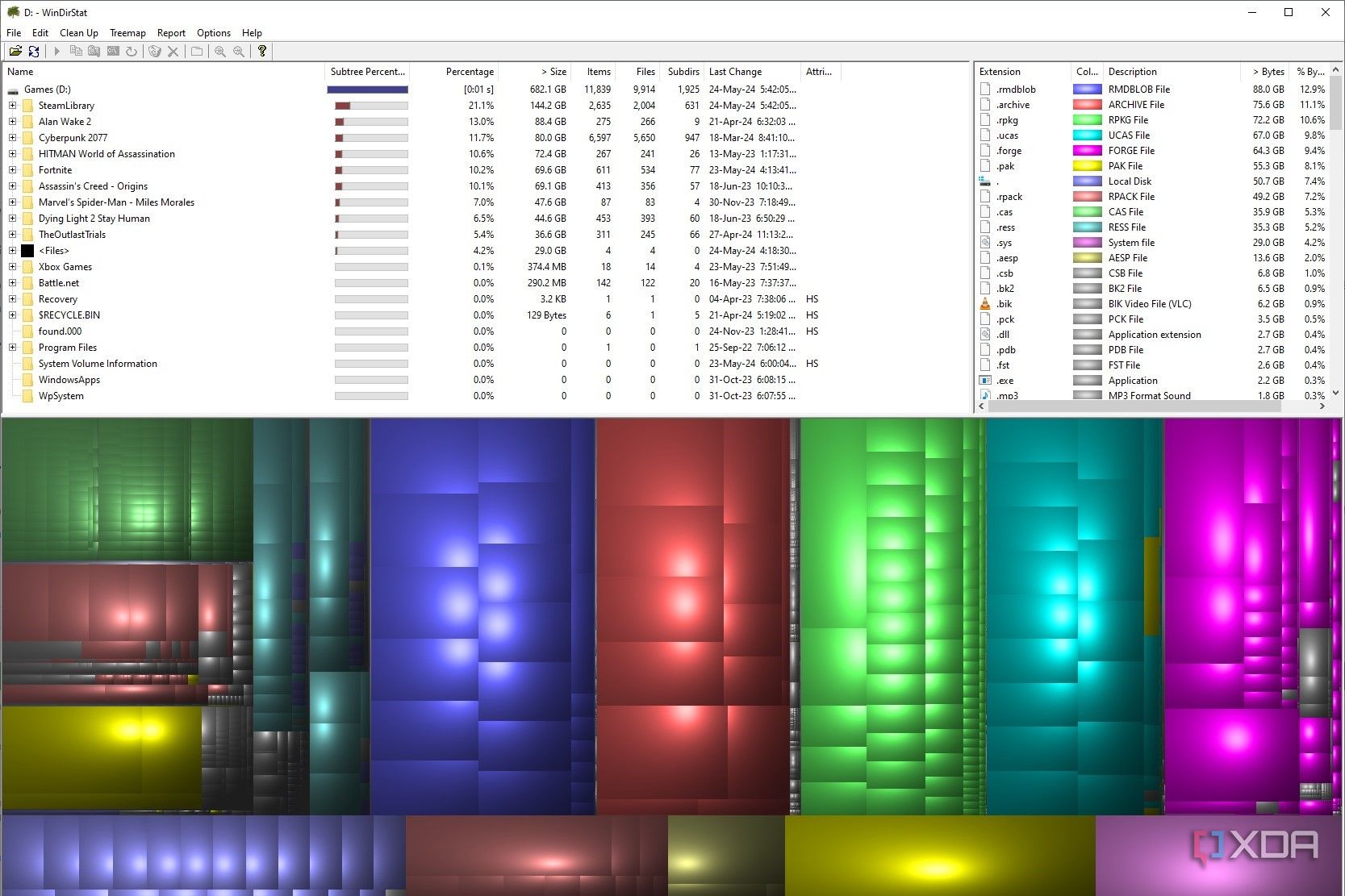Click the Subtree Percentage column header
This screenshot has height=896, width=1345.
368,72
